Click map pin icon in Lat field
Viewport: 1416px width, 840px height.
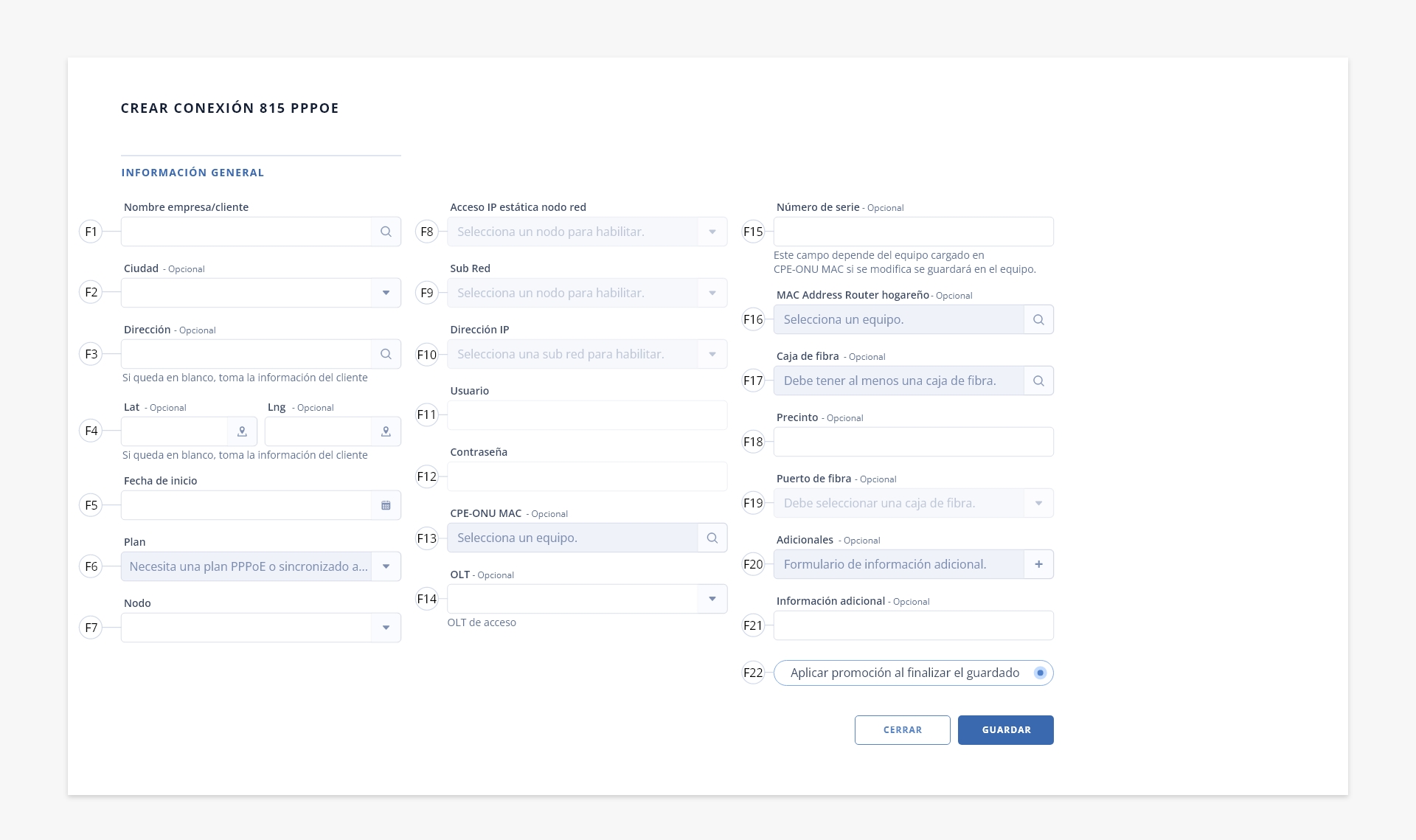[242, 431]
